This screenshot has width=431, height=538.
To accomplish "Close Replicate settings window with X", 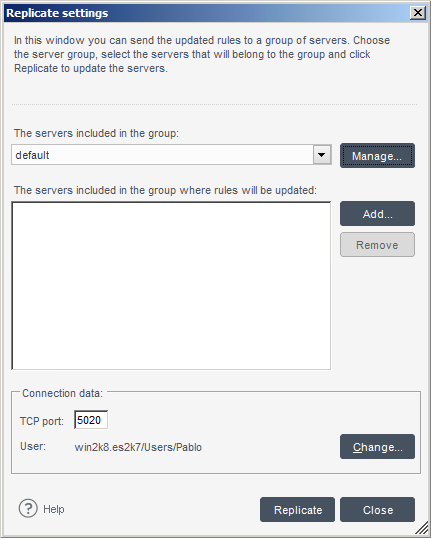I will pyautogui.click(x=418, y=13).
